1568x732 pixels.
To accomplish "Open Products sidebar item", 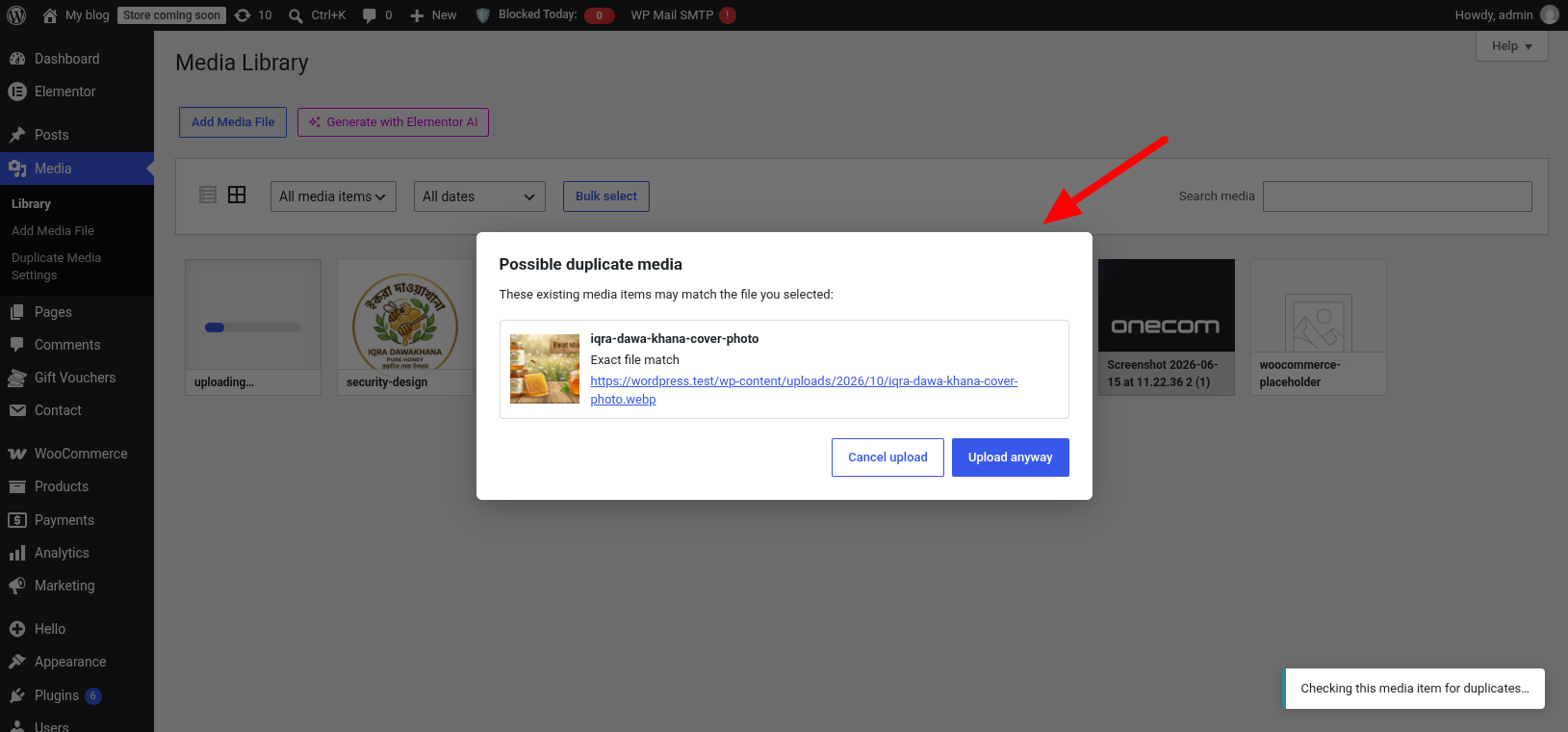I will pyautogui.click(x=77, y=486).
